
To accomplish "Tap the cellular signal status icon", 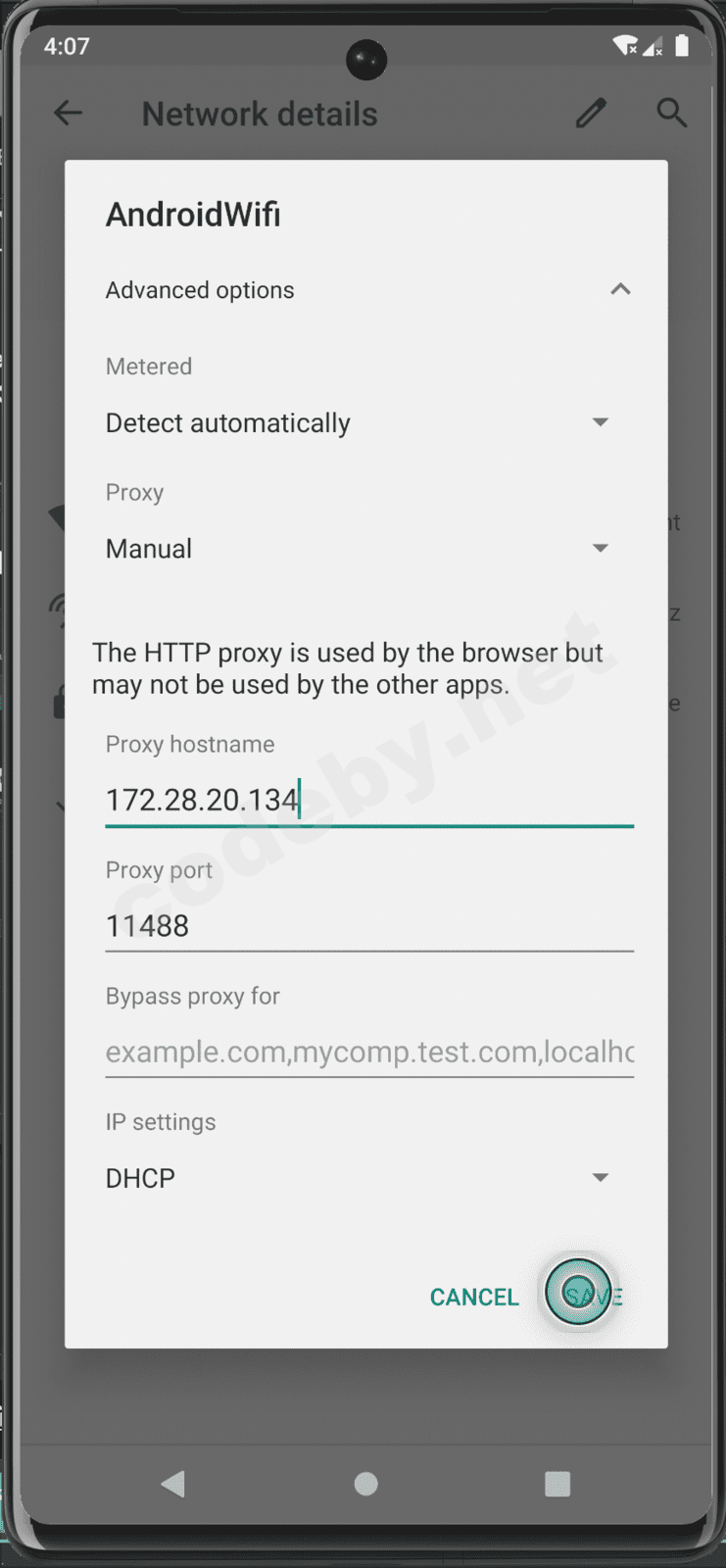I will (653, 45).
